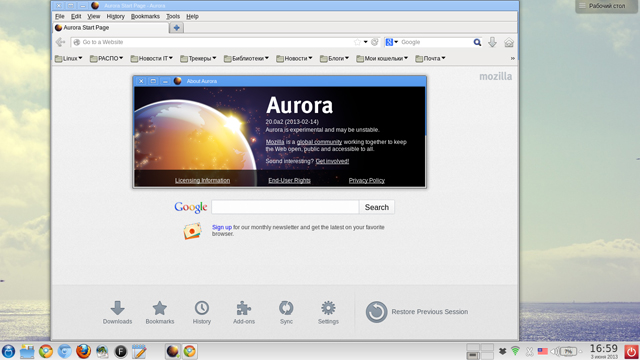
Task: Open the search engine selector dropdown
Action: (391, 42)
